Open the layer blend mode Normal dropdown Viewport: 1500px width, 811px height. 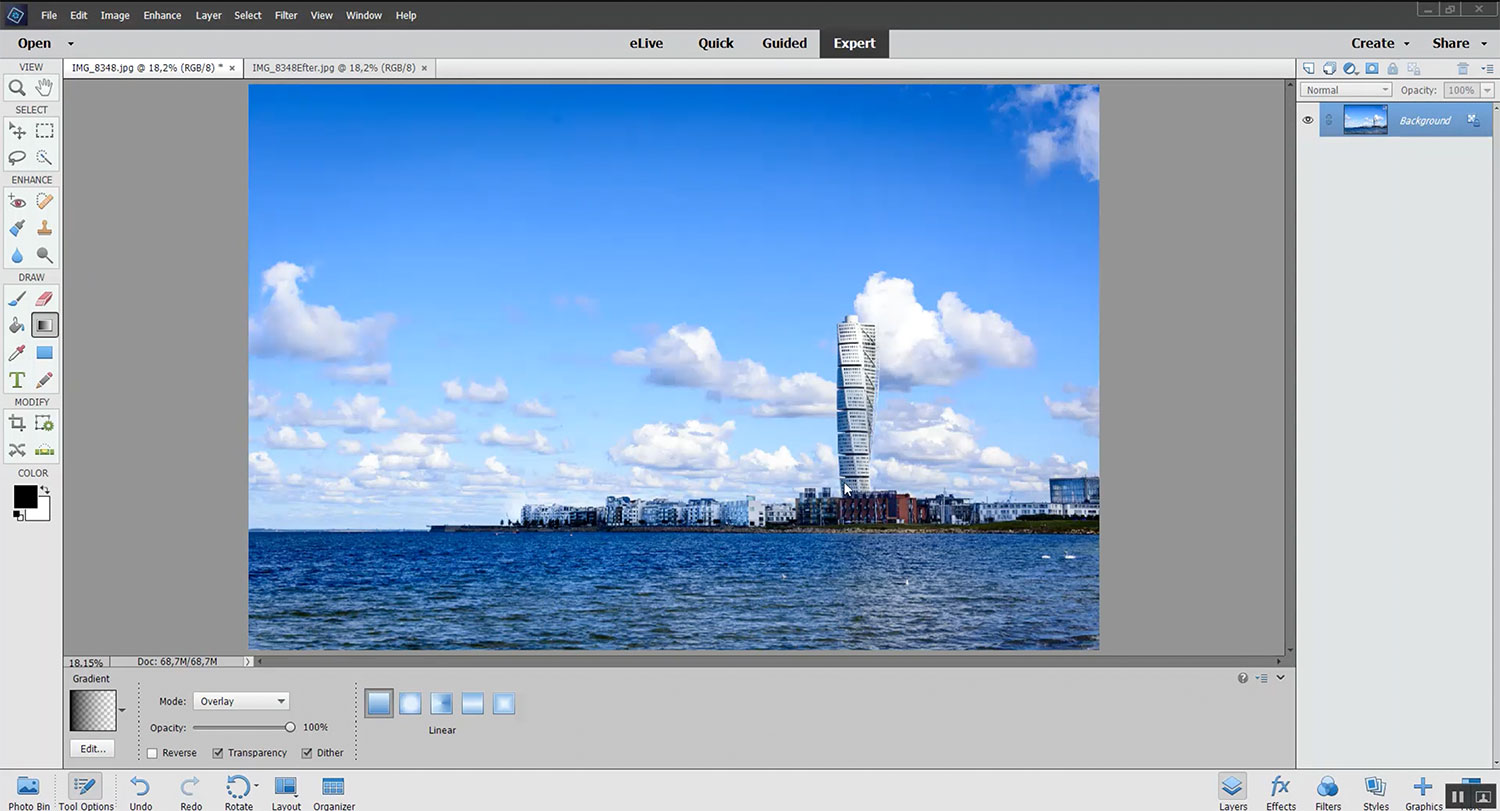[1347, 90]
